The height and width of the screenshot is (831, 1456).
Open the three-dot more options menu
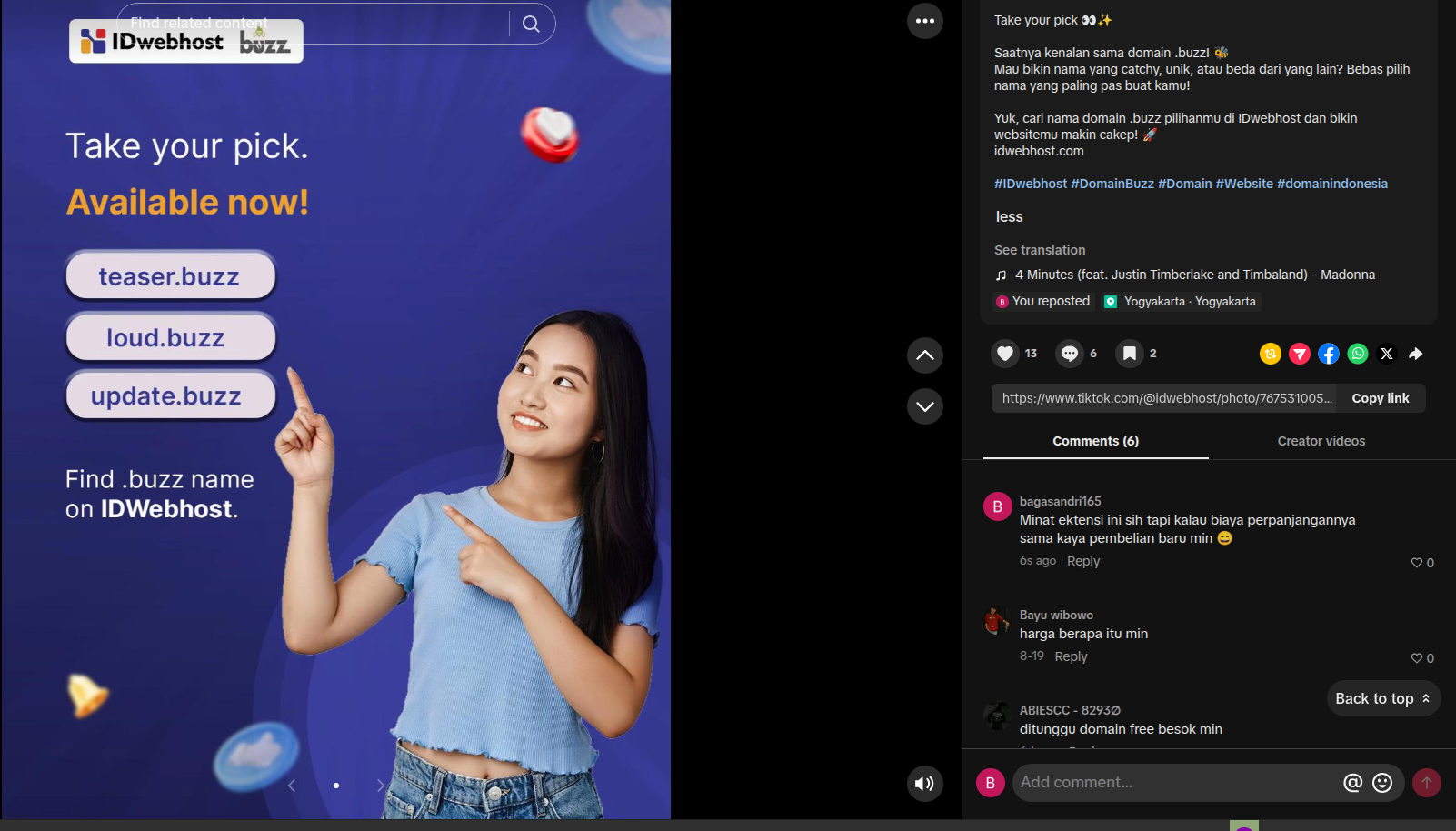[925, 21]
